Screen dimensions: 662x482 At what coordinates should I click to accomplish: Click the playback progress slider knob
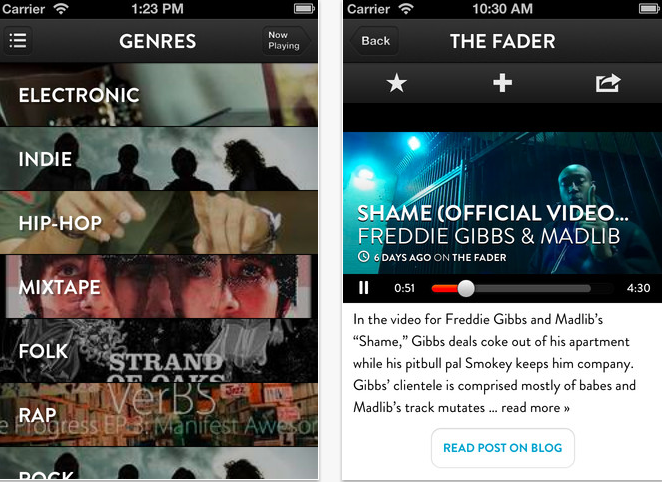466,288
